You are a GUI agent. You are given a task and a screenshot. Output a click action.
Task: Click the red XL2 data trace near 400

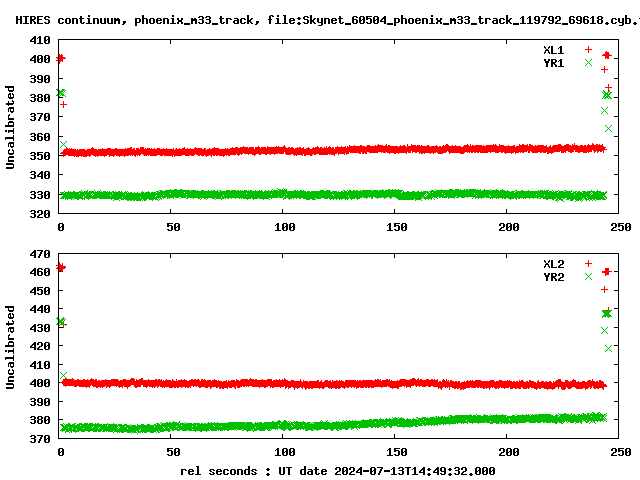pyautogui.click(x=333, y=384)
